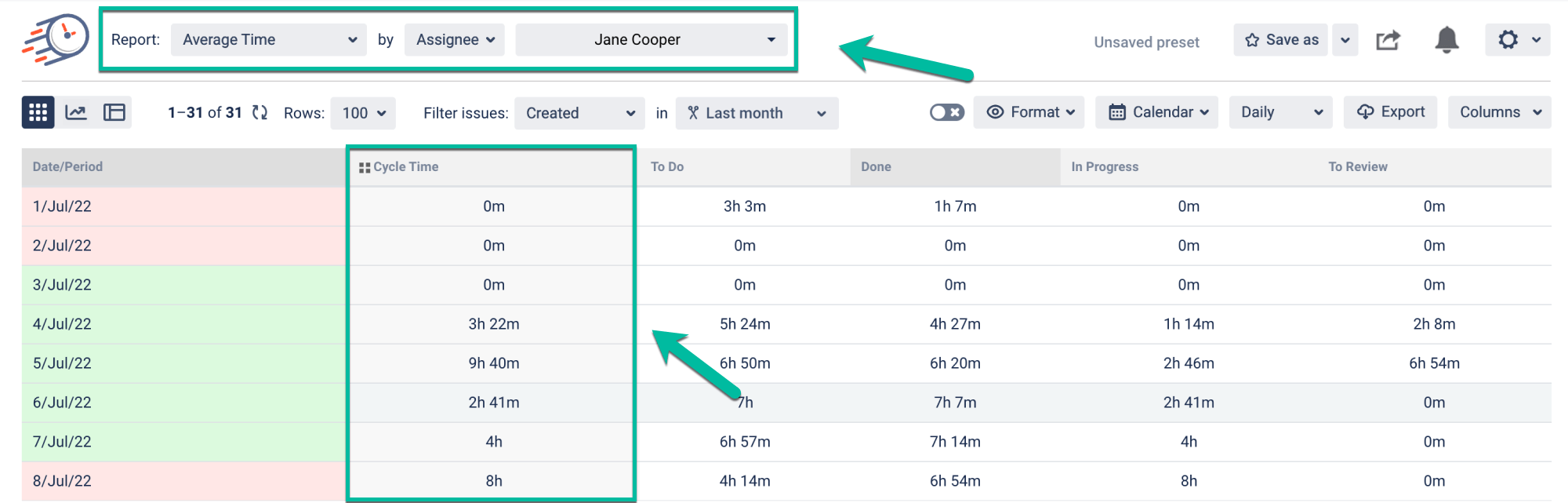Open the Jane Cooper assignee selector
1568x503 pixels.
(652, 39)
